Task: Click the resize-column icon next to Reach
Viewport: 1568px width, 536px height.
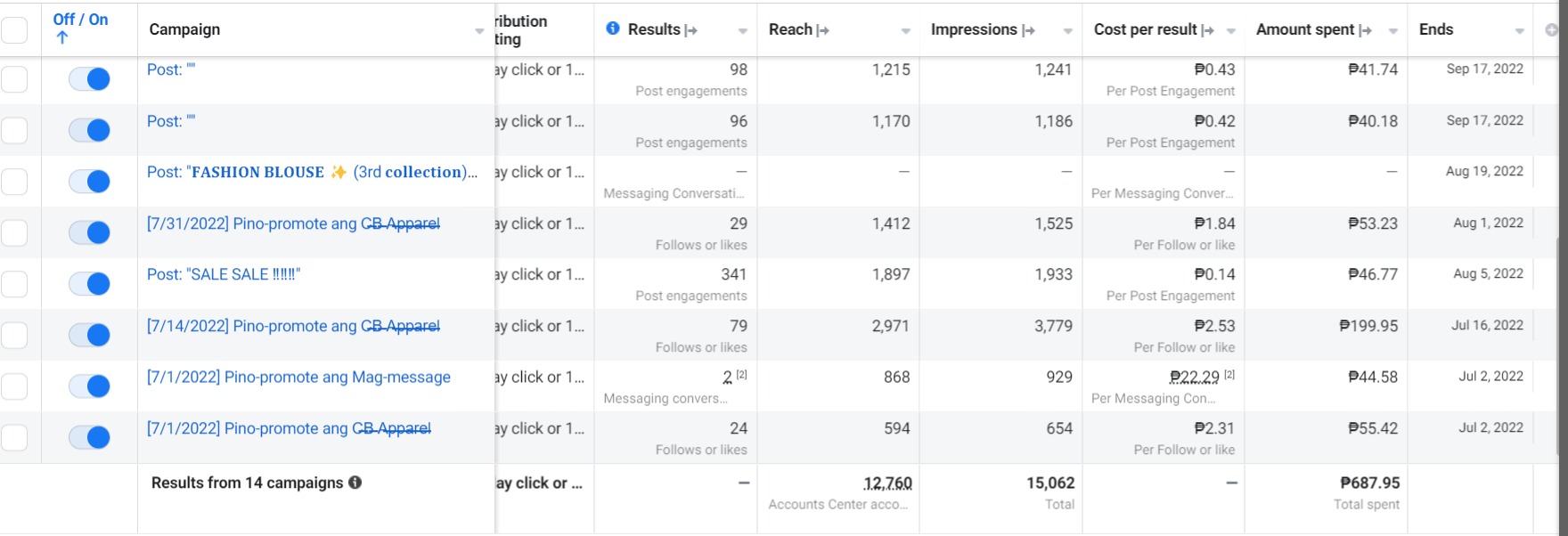Action: [823, 30]
